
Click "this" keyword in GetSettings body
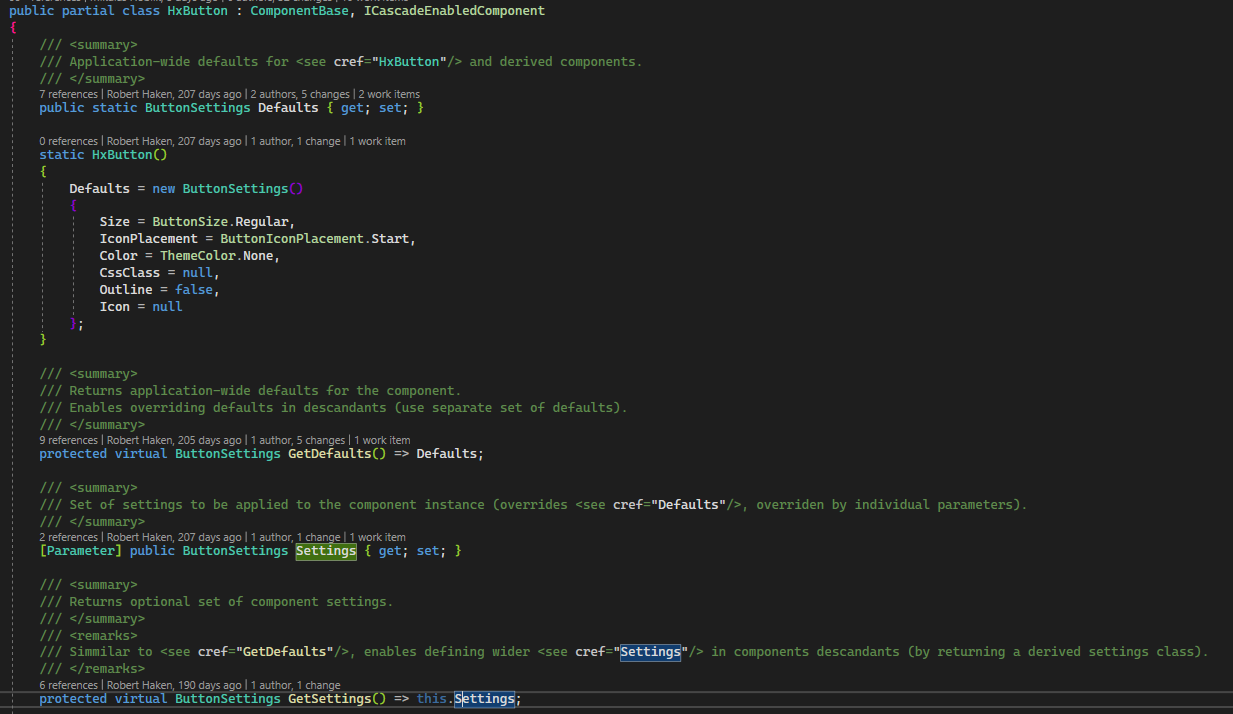point(432,699)
